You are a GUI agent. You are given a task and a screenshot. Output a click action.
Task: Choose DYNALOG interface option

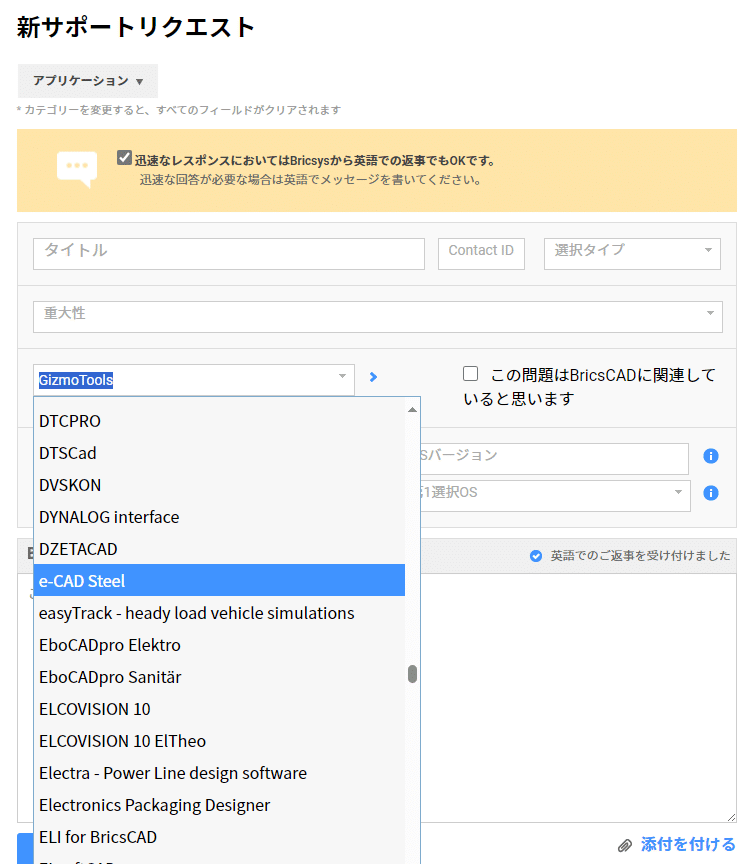219,517
